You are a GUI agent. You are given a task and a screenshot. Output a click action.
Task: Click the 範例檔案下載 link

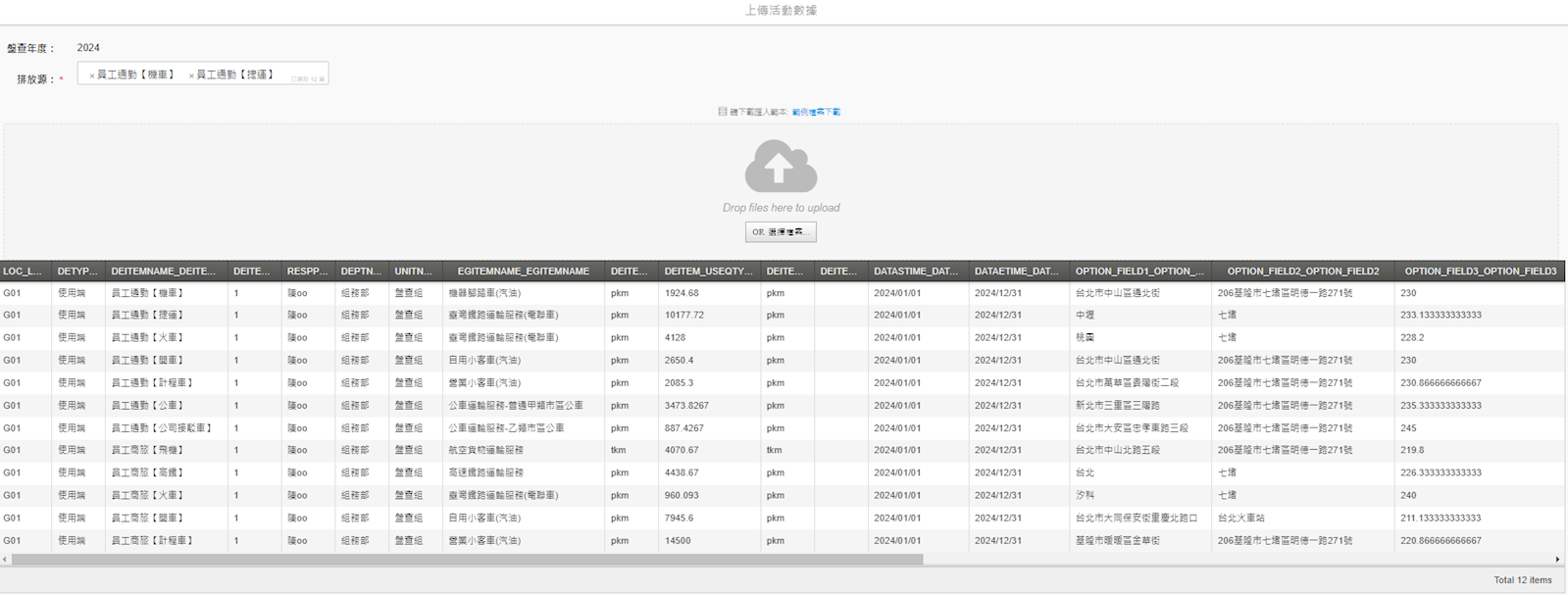point(816,112)
